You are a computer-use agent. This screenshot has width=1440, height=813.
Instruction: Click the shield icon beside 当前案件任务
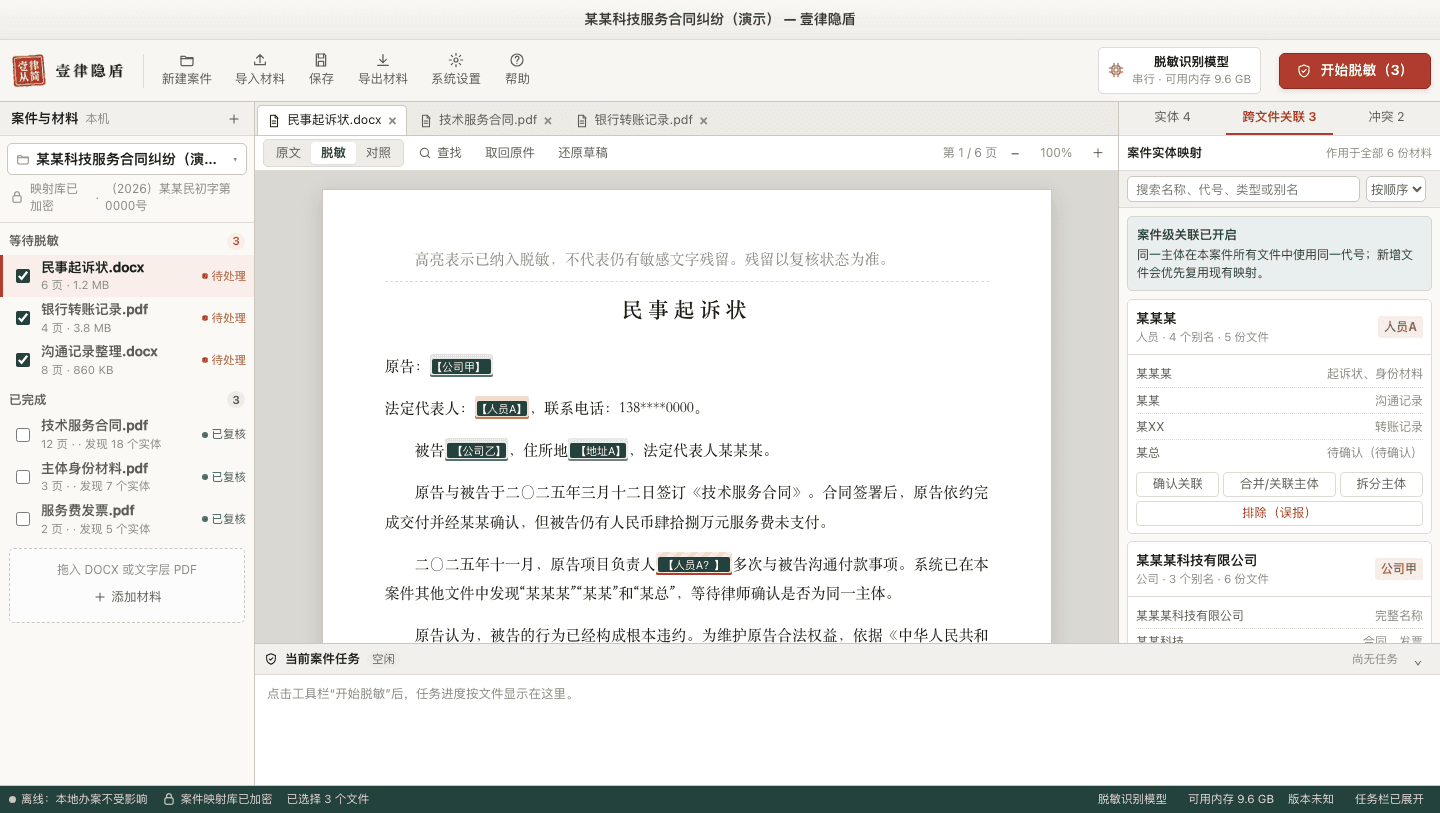click(271, 659)
